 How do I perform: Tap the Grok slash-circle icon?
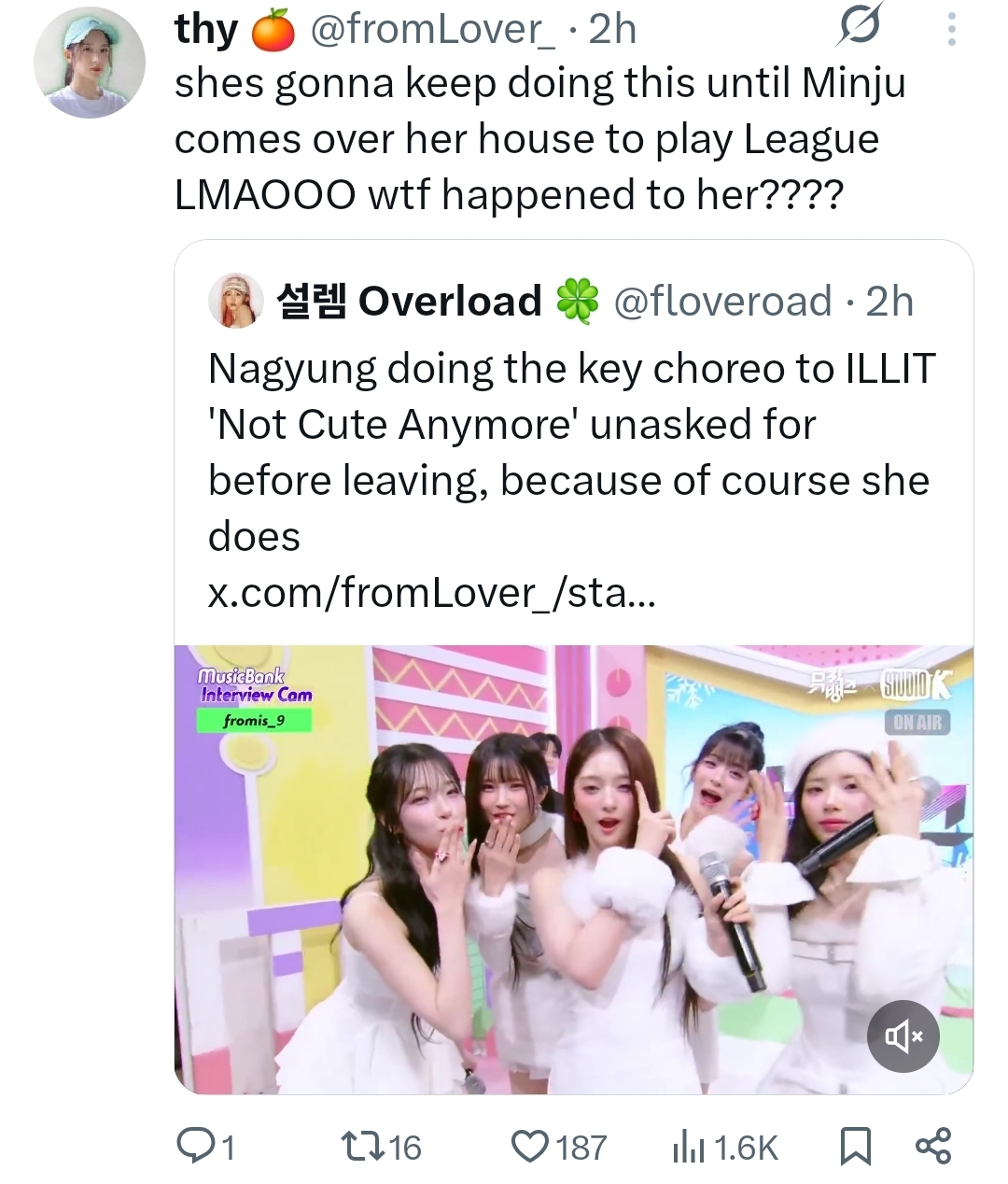[x=858, y=29]
